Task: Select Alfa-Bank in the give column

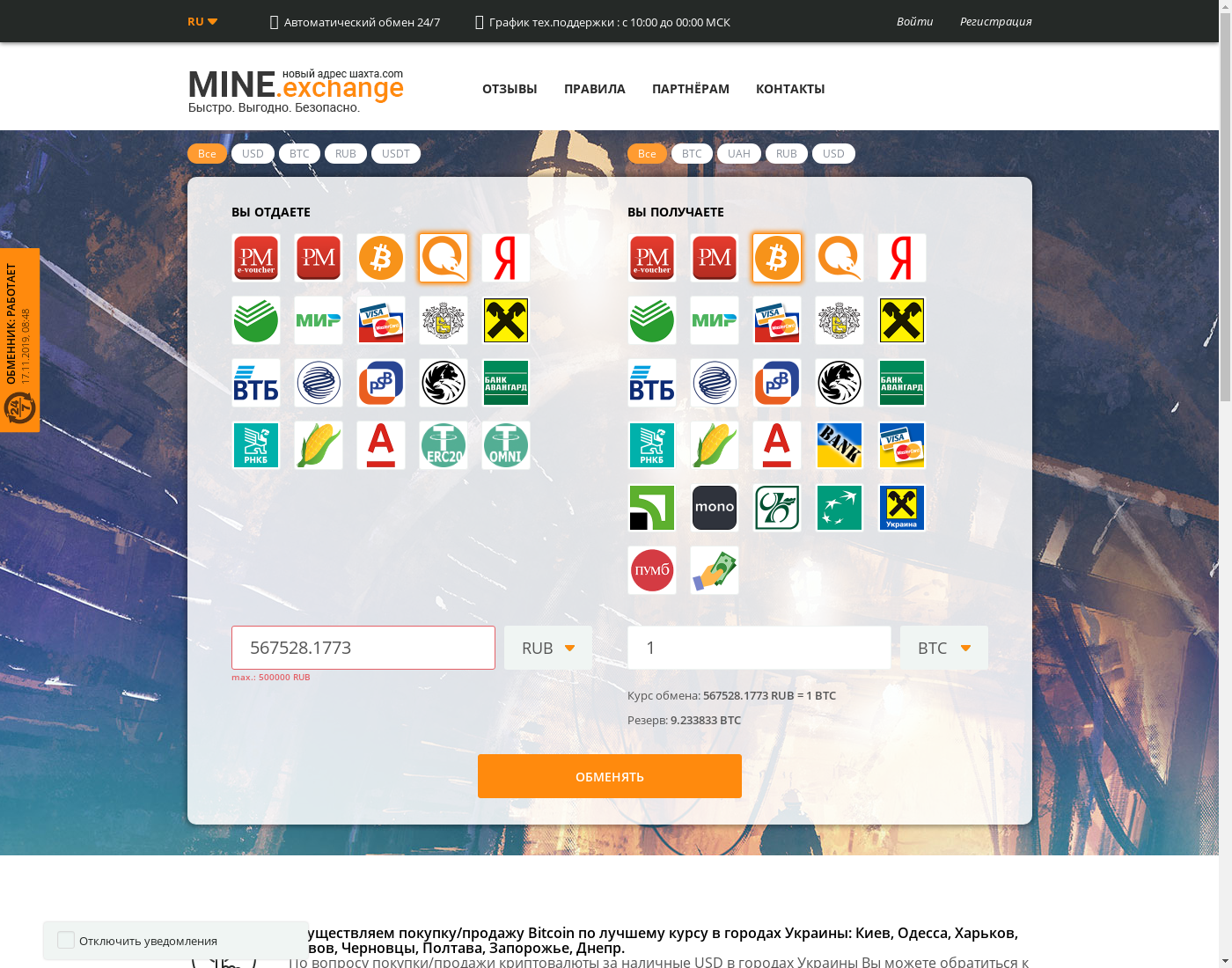Action: 381,445
